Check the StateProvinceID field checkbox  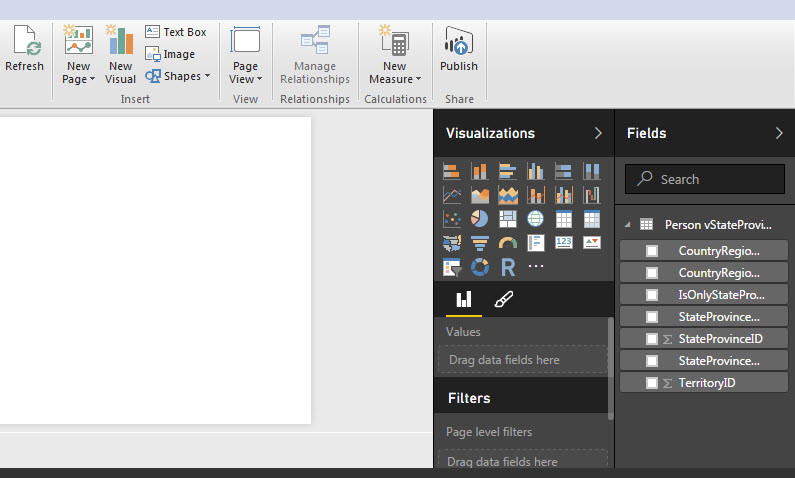coord(652,339)
